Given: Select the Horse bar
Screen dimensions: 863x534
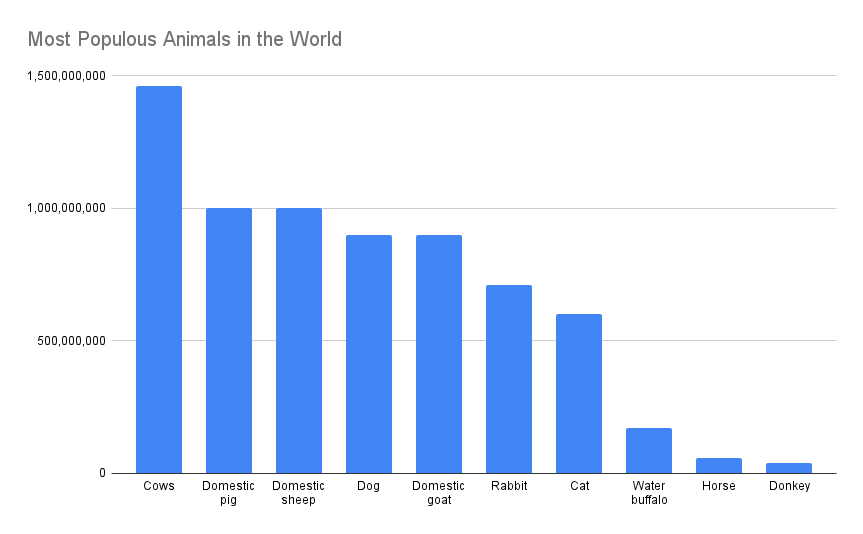Looking at the screenshot, I should [x=719, y=466].
